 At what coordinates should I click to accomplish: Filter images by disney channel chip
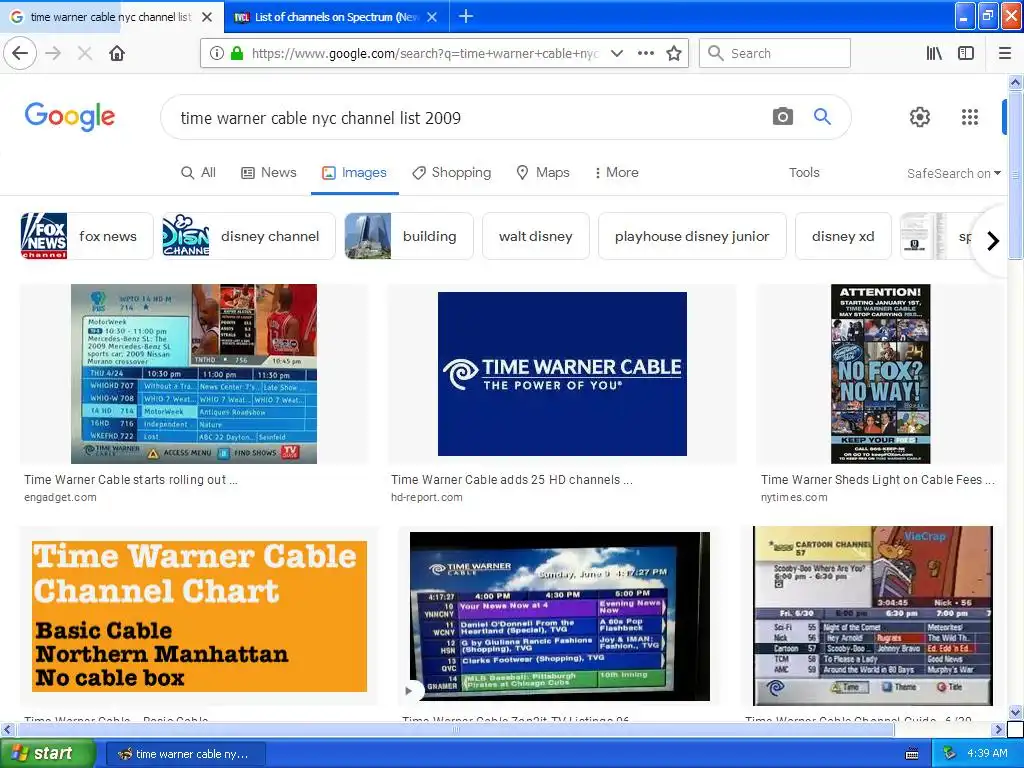(249, 236)
